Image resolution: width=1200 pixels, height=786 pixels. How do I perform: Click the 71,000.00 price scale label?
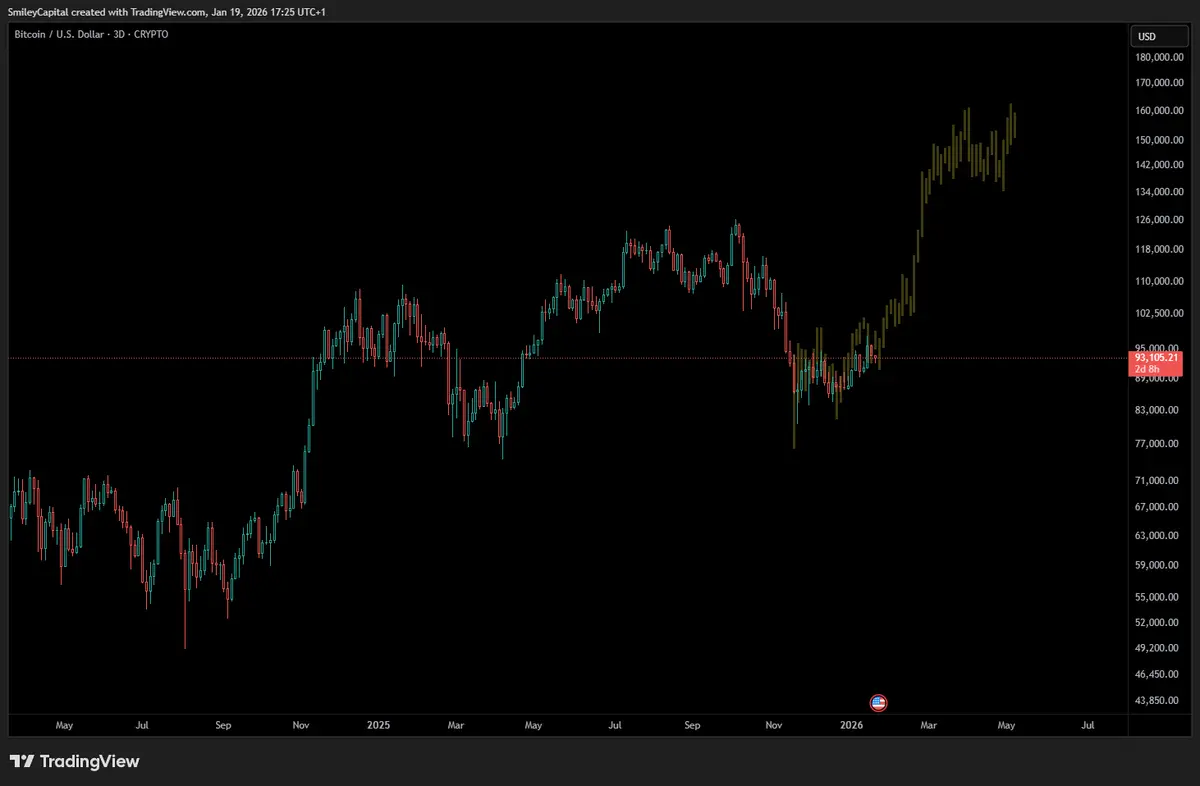point(1158,480)
